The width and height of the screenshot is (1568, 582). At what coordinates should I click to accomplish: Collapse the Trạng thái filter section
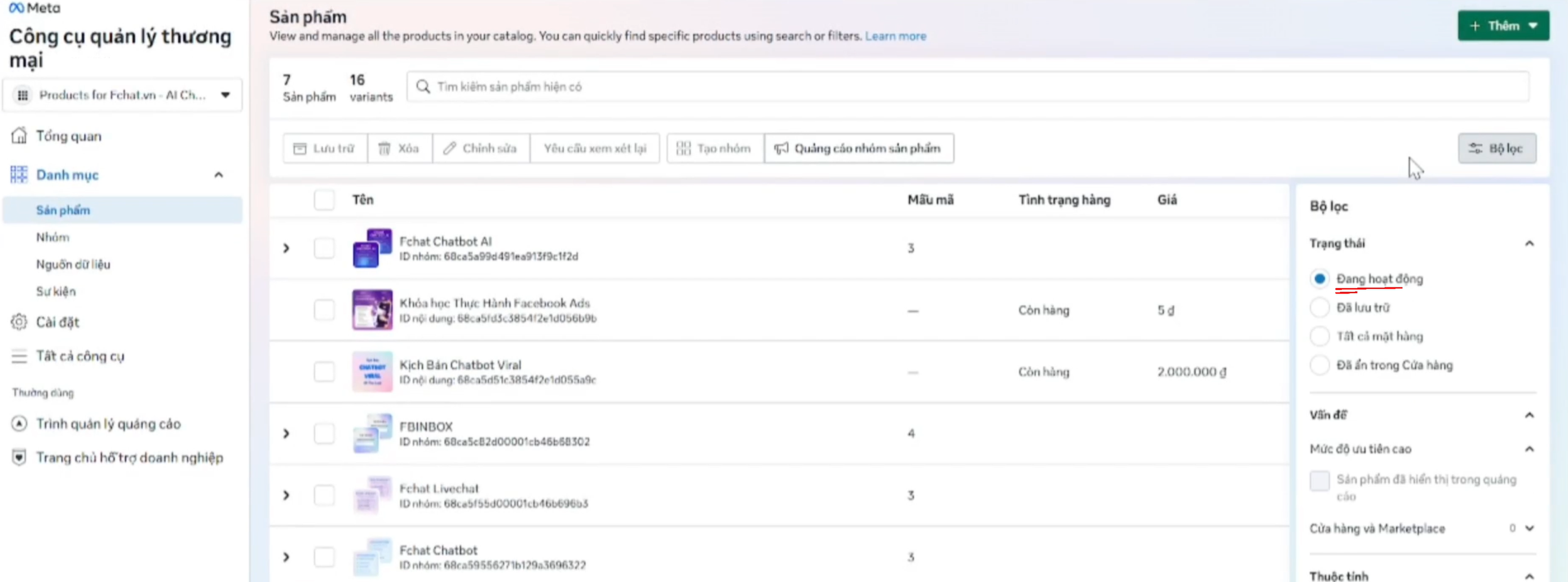[x=1529, y=244]
